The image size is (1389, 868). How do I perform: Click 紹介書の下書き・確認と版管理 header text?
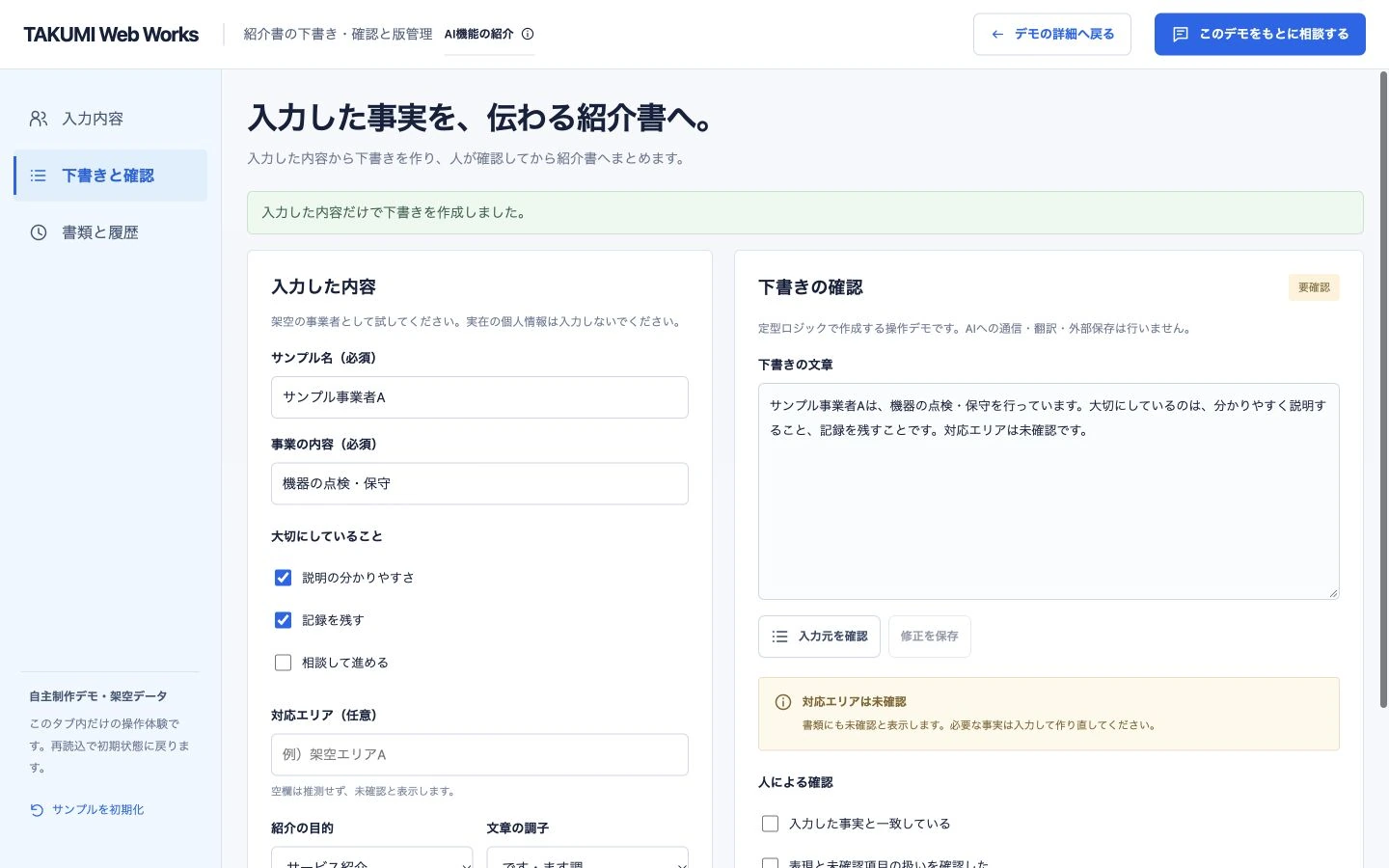pos(338,34)
